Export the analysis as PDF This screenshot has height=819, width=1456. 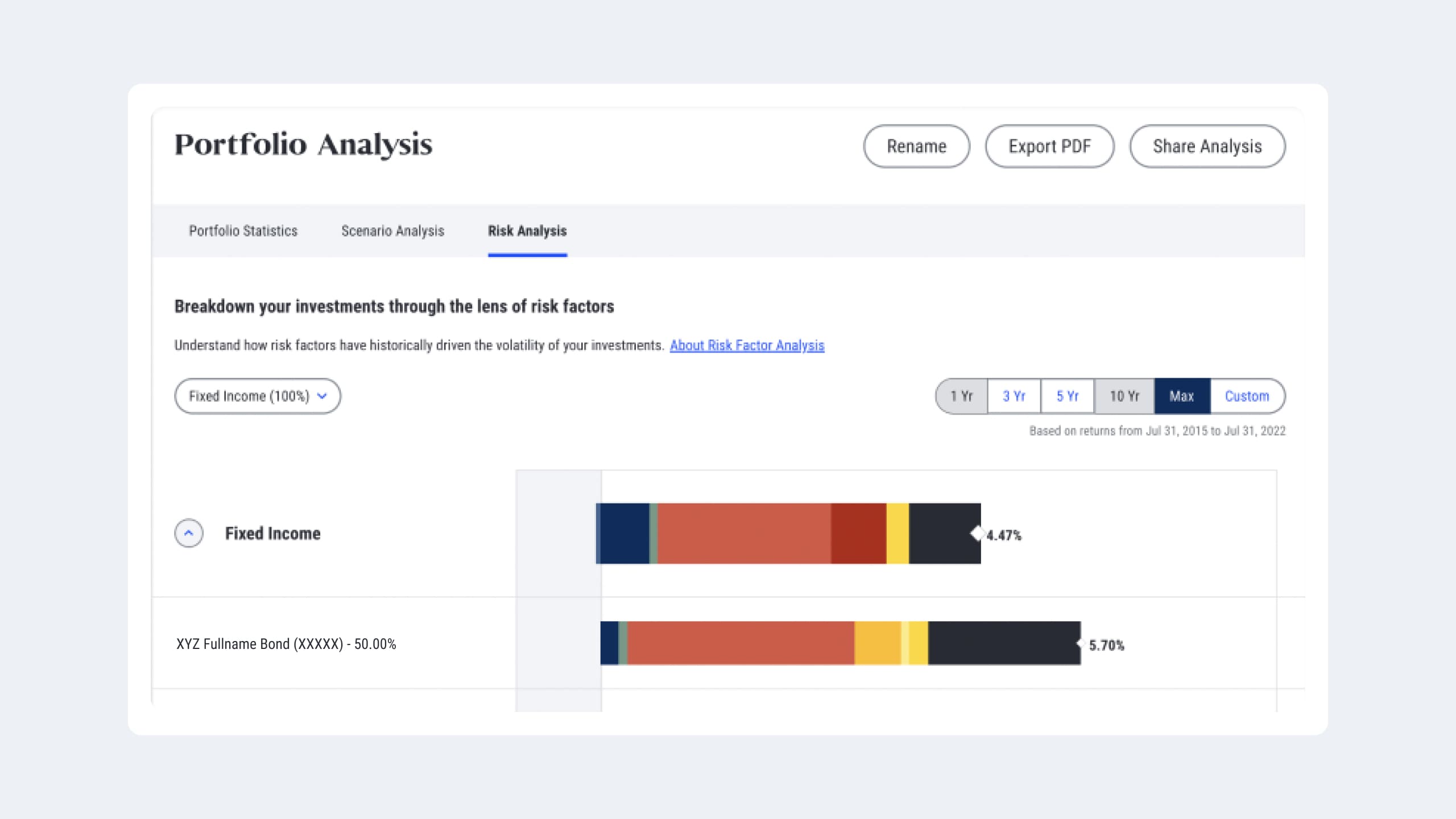[x=1049, y=146]
